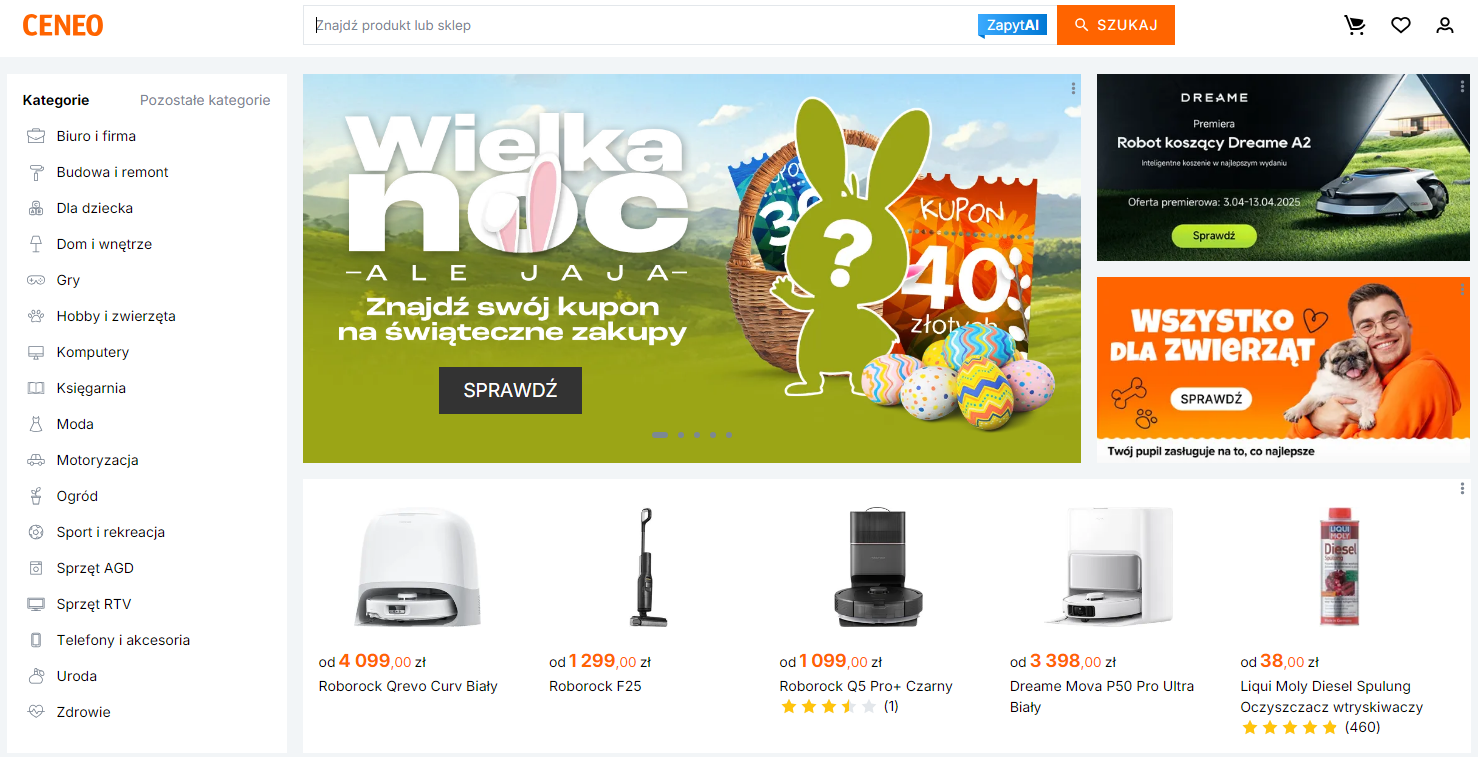
Task: Select the second banner carousel dot
Action: 681,435
